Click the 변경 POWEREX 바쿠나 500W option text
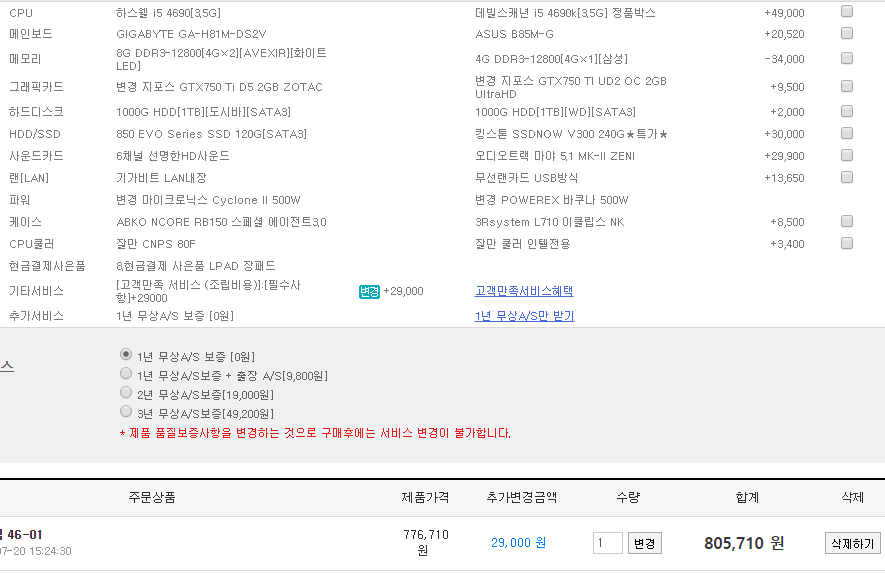885x573 pixels. pyautogui.click(x=551, y=200)
